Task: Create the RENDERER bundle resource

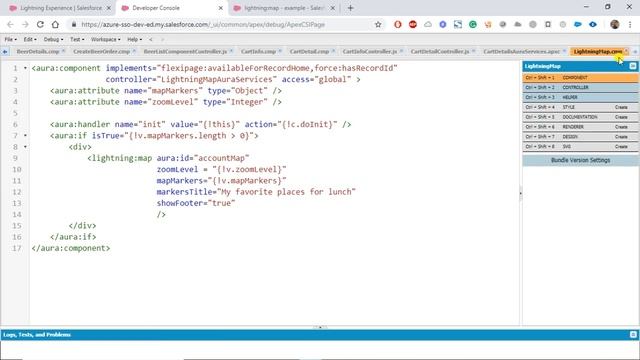Action: (x=621, y=127)
